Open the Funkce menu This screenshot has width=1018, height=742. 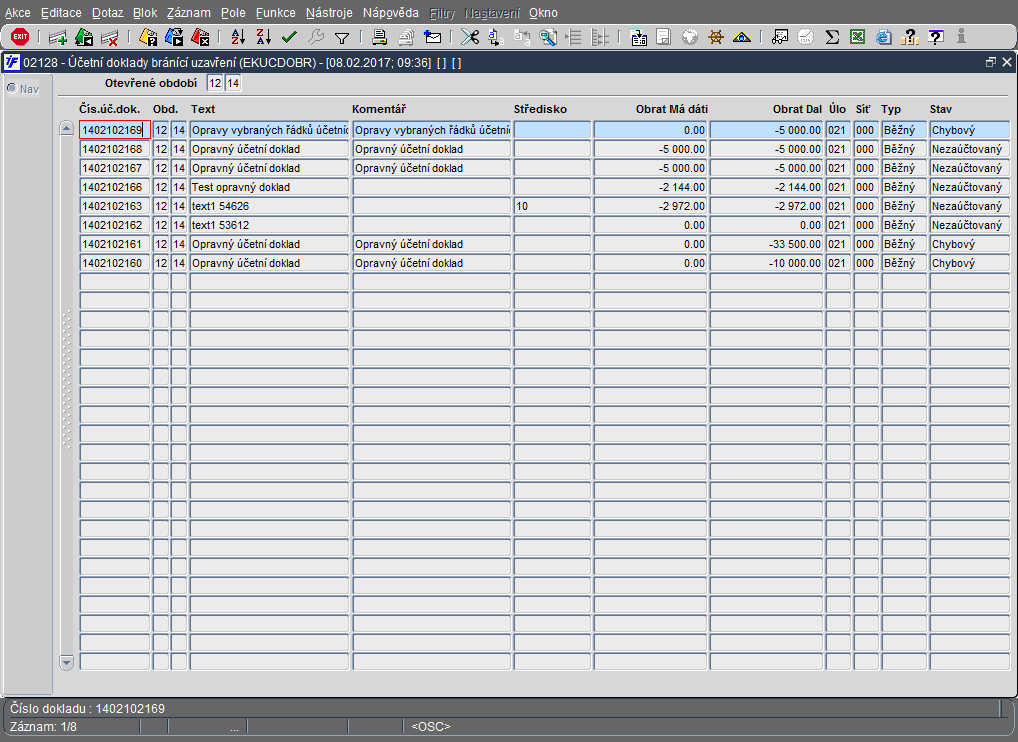[275, 12]
